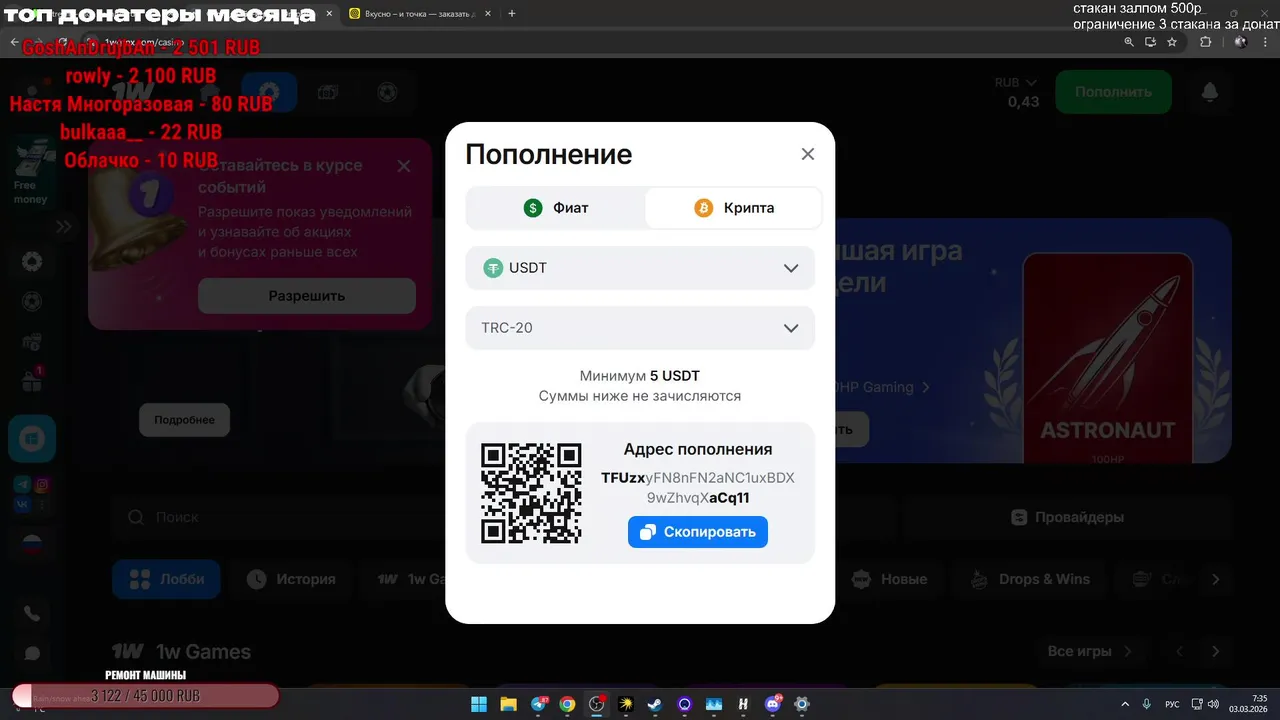This screenshot has width=1280, height=720.
Task: Select the История category tab
Action: tap(291, 579)
